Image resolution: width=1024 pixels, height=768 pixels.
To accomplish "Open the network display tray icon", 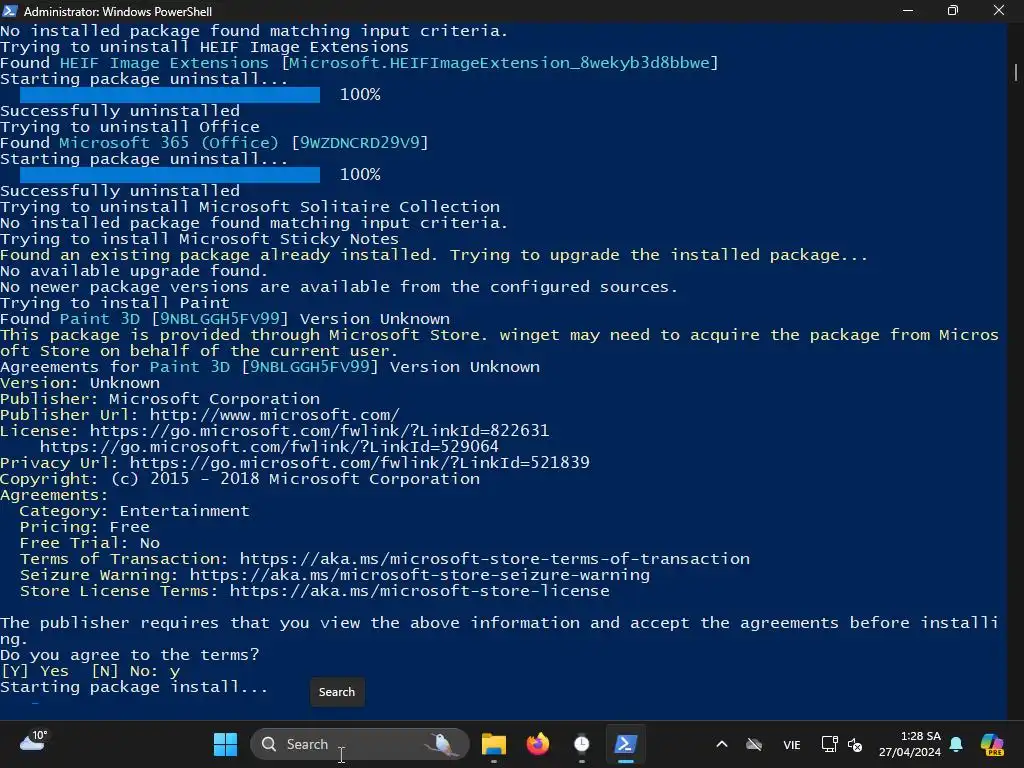I will click(x=829, y=744).
